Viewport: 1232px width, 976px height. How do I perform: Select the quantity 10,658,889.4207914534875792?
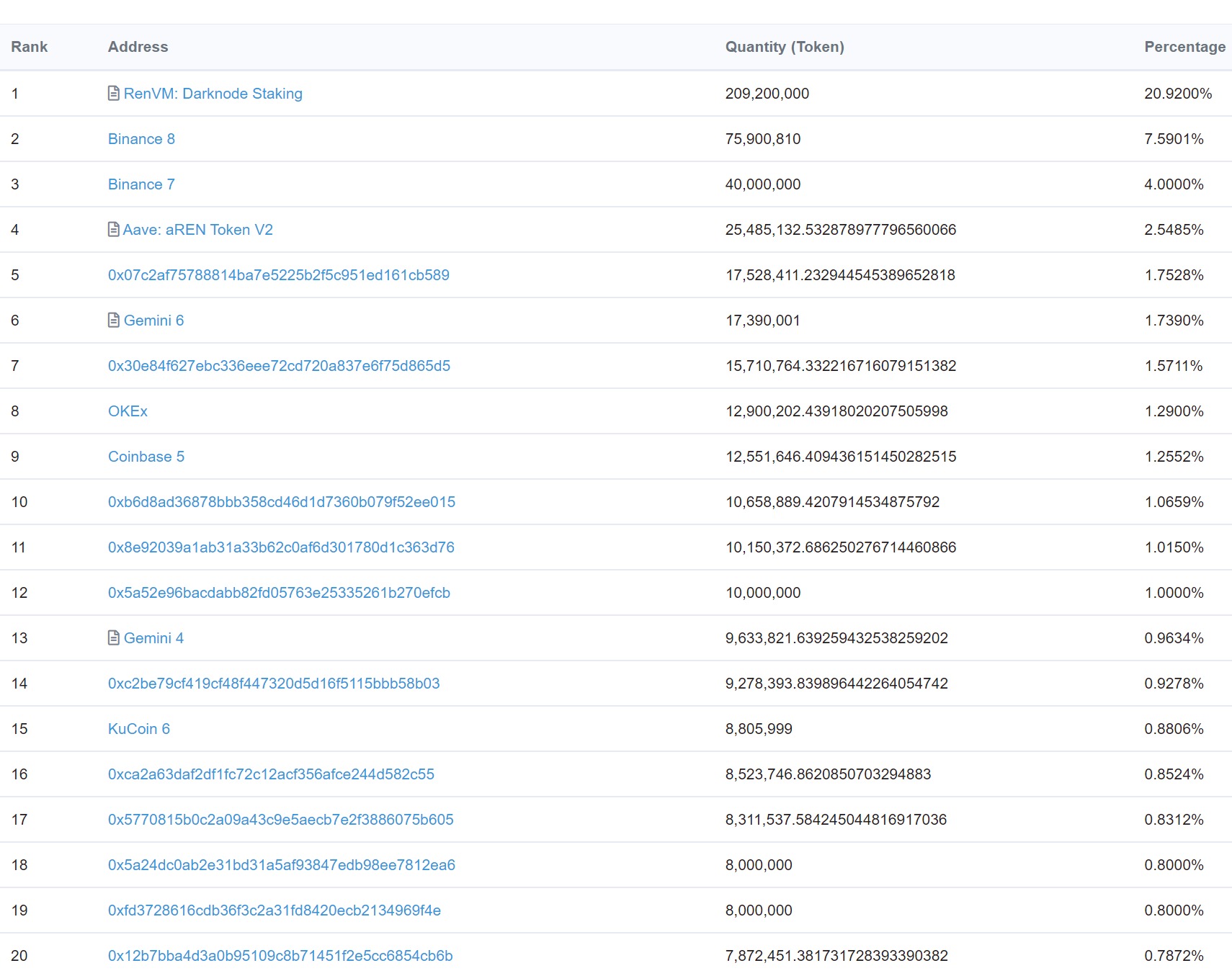tap(832, 502)
